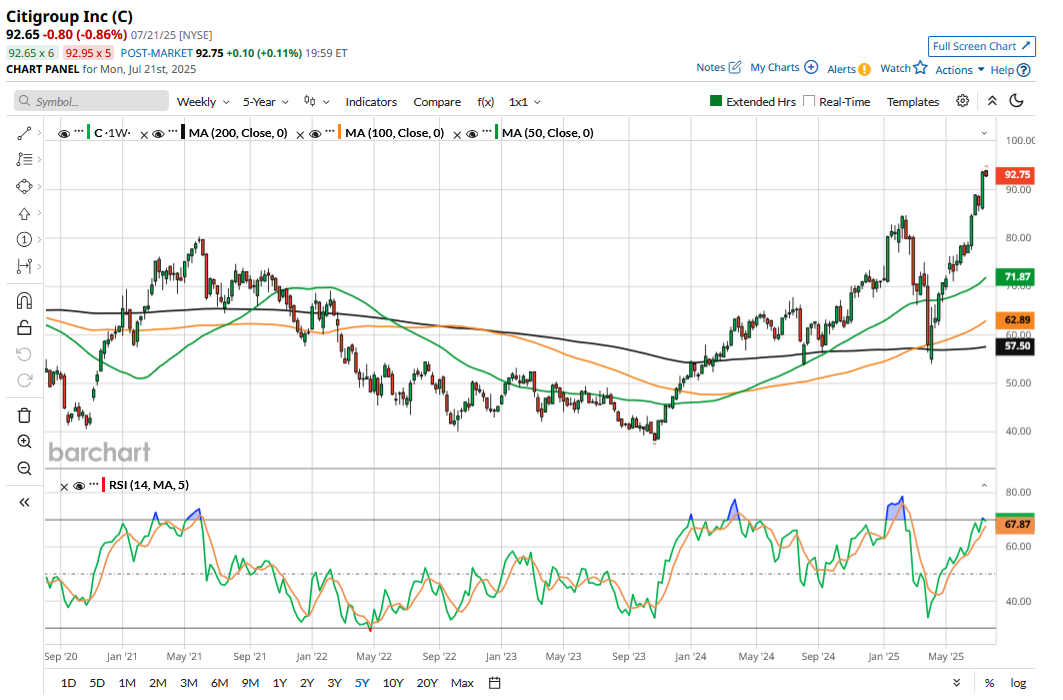
Task: Switch to the Indicators menu
Action: pos(371,101)
